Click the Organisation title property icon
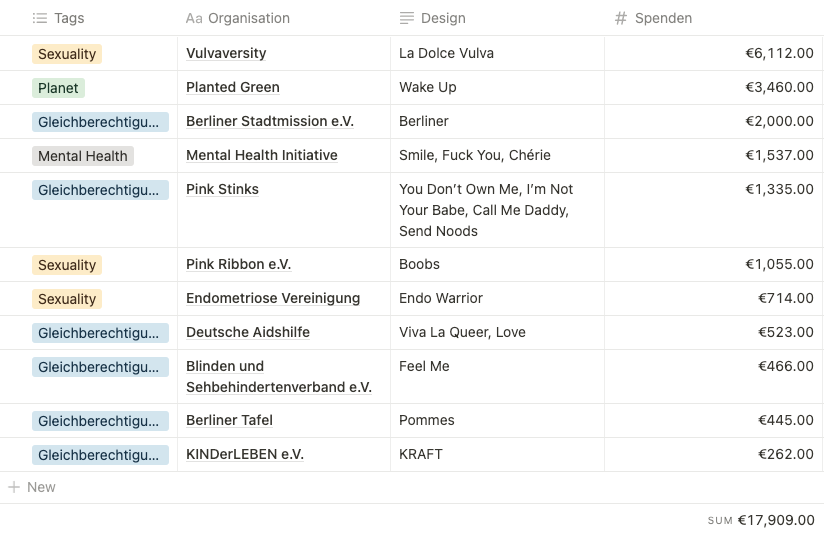This screenshot has width=824, height=536. click(193, 18)
